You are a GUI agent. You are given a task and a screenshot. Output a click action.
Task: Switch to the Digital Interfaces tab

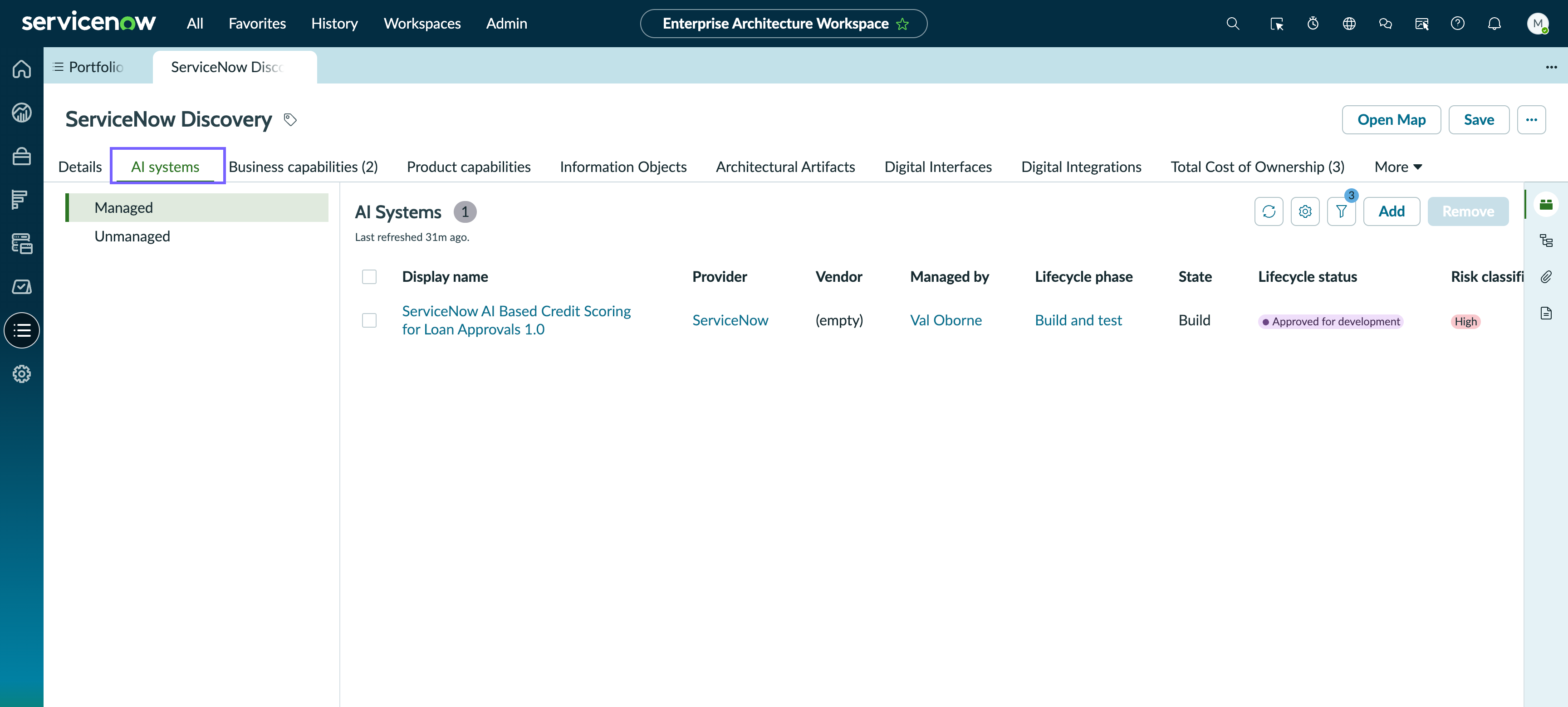938,167
